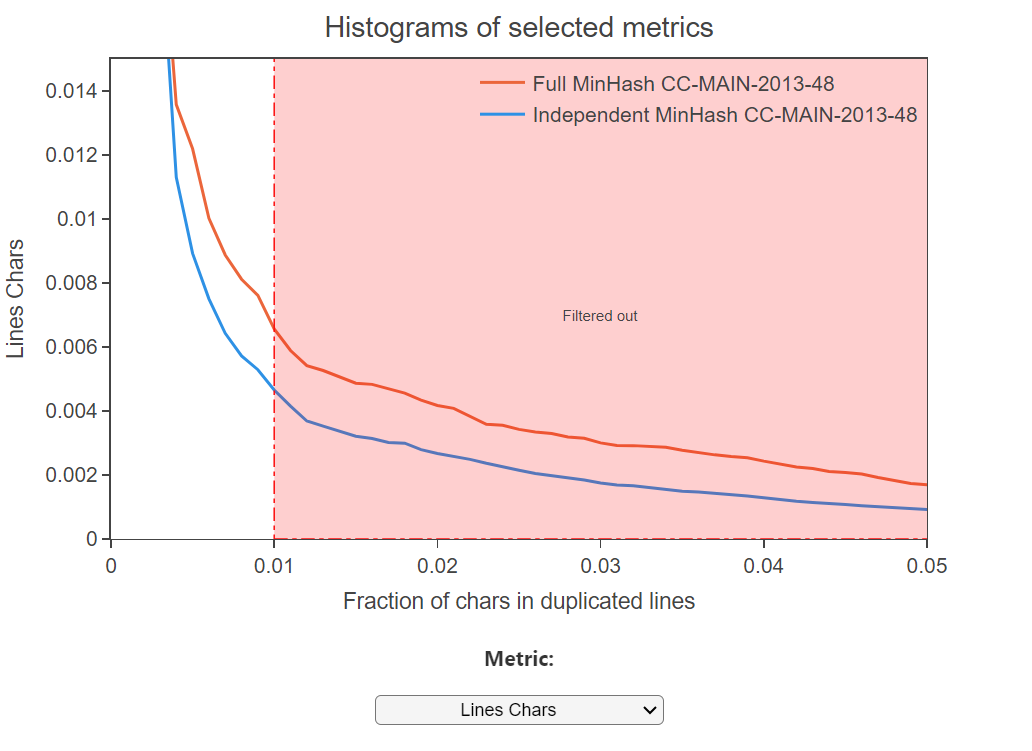The image size is (1032, 751).
Task: Select the "Histograms of selected metrics" chart title
Action: pyautogui.click(x=519, y=27)
